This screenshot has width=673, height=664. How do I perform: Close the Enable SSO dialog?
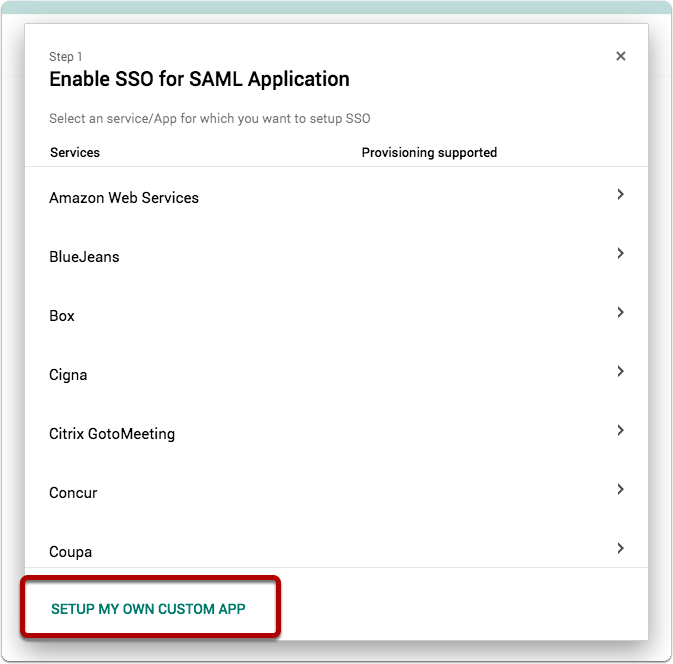[x=620, y=56]
